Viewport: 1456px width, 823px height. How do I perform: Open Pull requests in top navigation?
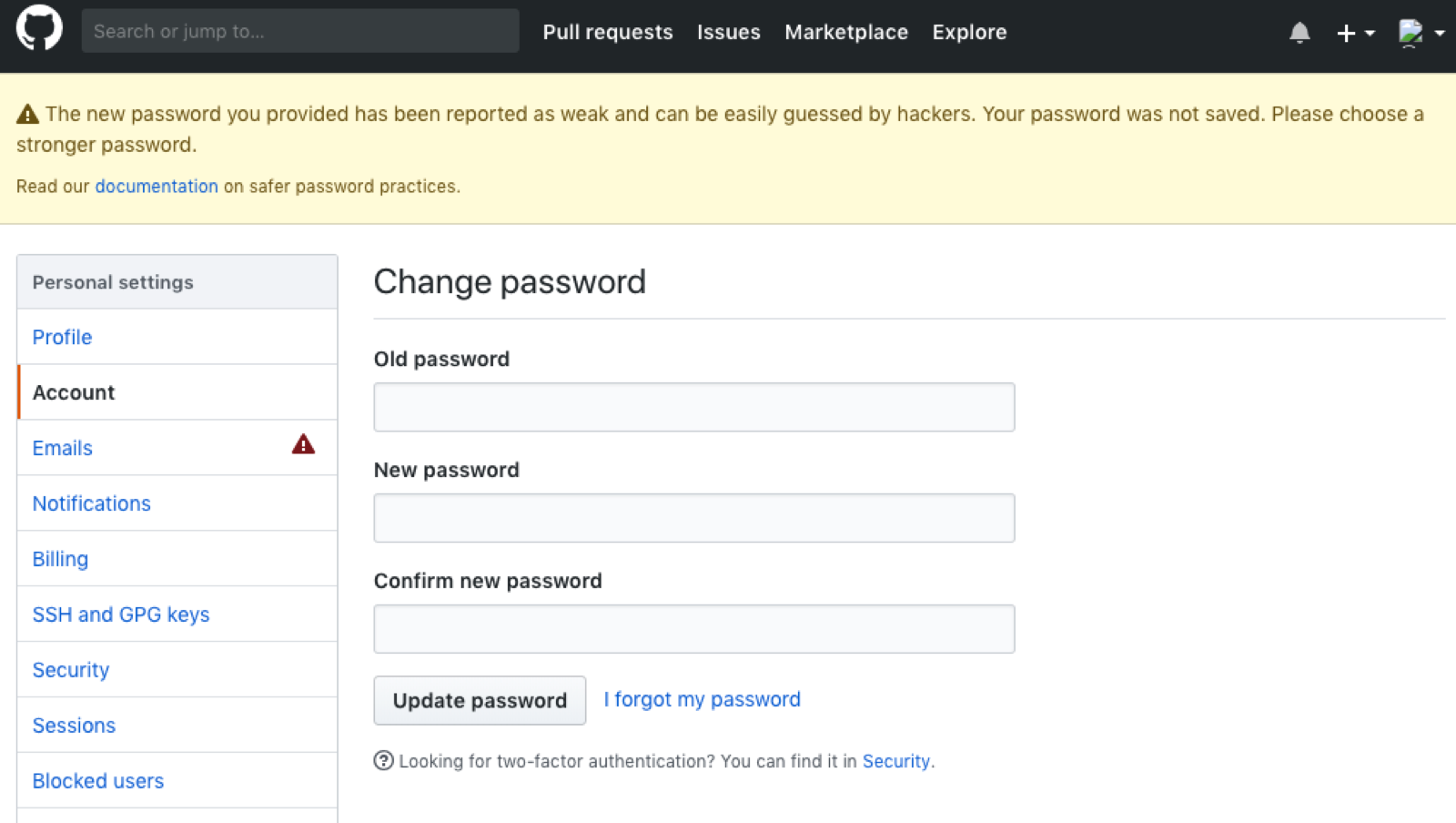(608, 32)
